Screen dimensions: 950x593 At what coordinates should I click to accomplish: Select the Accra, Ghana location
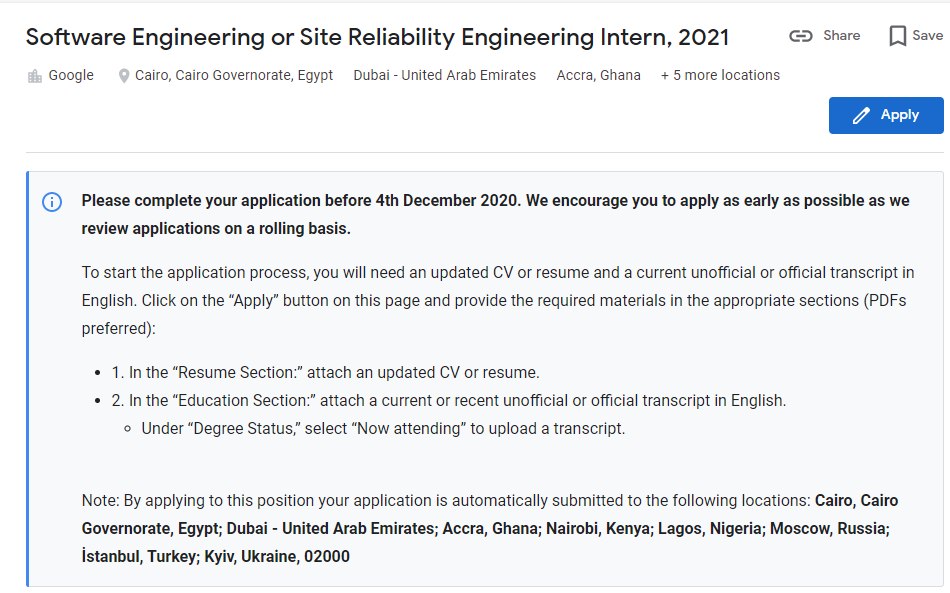pyautogui.click(x=599, y=75)
